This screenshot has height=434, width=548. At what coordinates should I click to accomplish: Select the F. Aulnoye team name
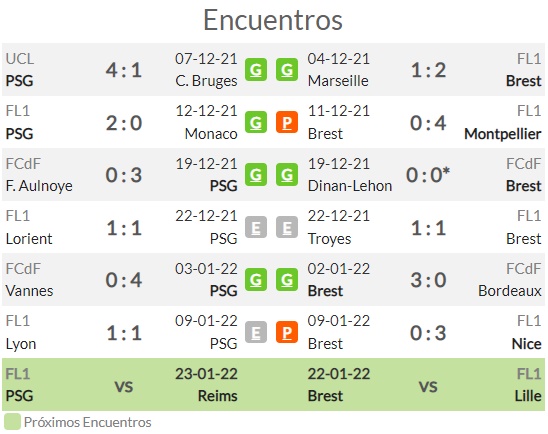click(x=39, y=186)
